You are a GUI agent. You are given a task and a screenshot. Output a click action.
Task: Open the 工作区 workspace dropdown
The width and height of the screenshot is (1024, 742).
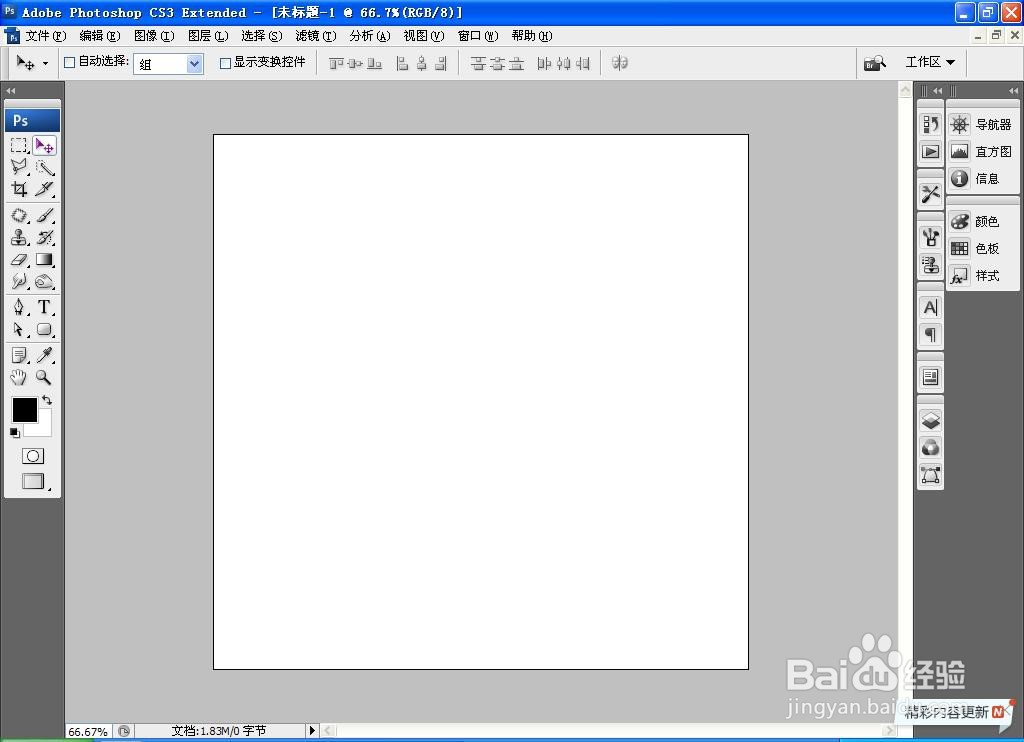click(930, 62)
